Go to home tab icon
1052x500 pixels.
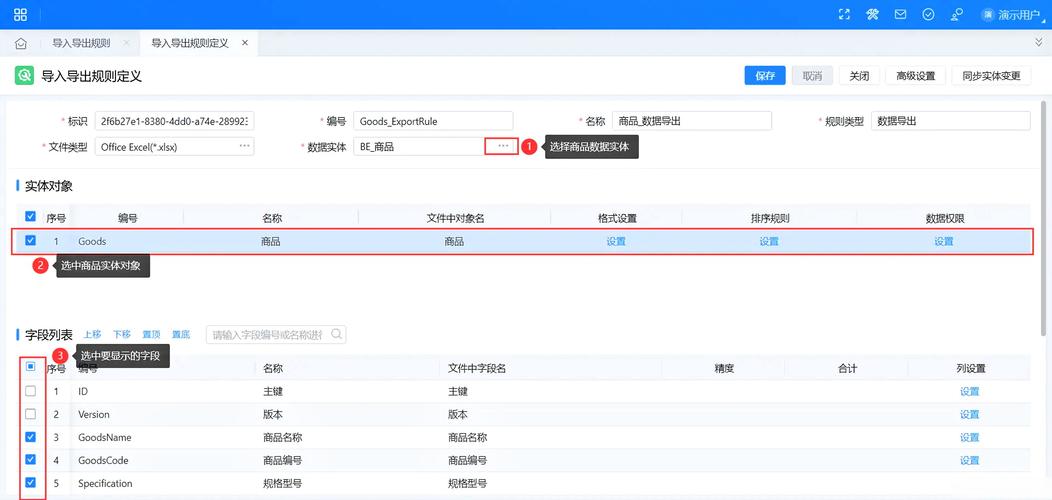(x=21, y=44)
